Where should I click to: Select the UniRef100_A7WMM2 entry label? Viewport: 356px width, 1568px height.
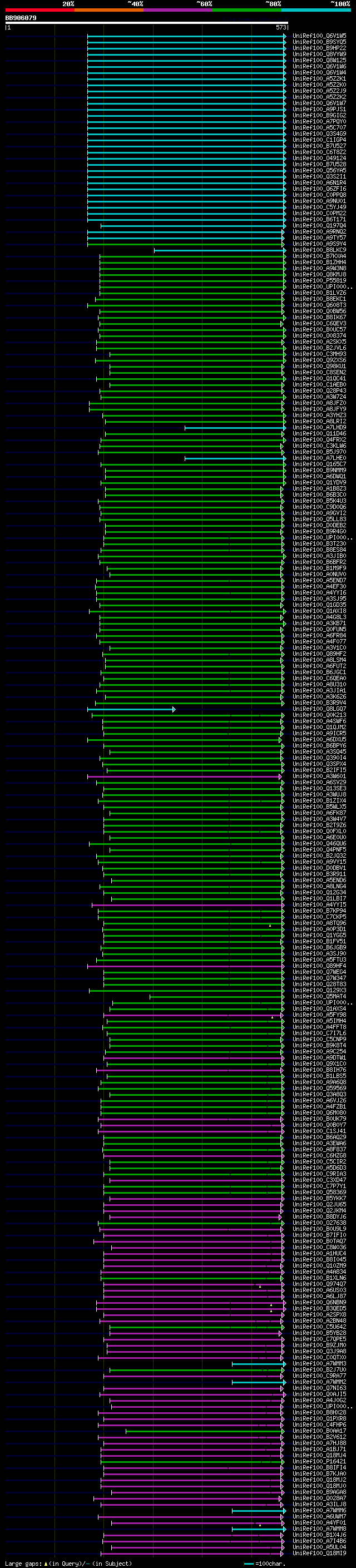point(319,1382)
